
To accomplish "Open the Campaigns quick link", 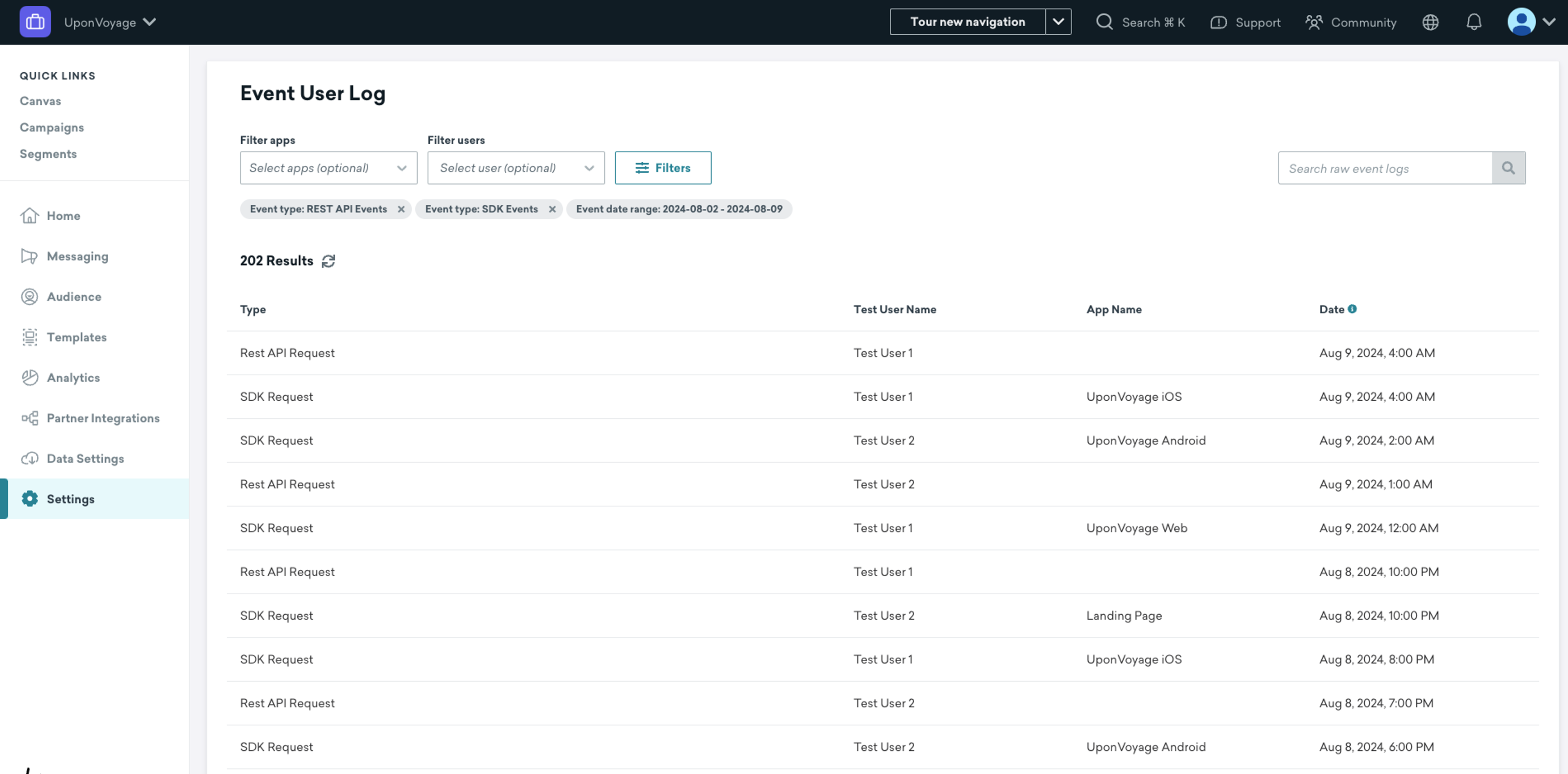I will click(52, 127).
